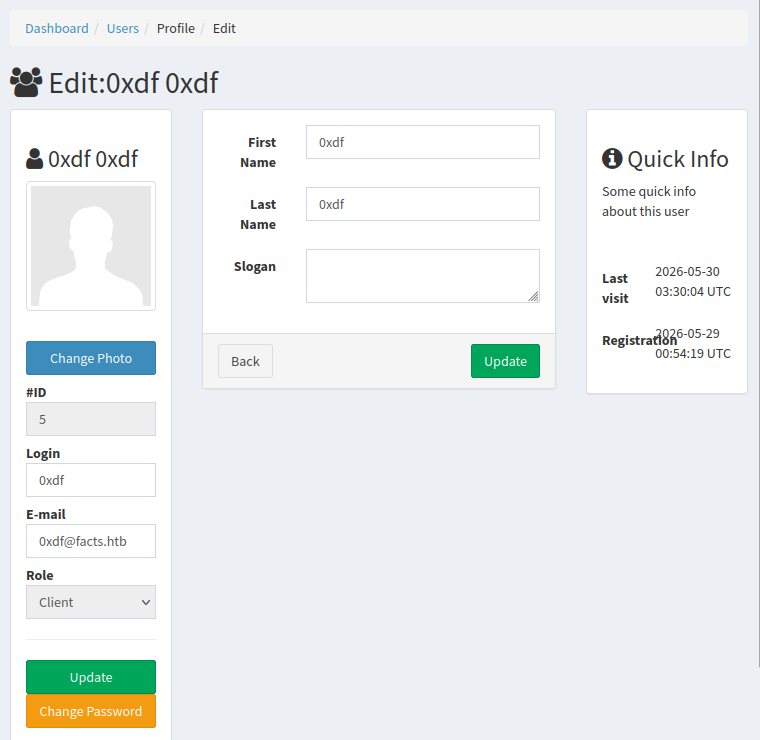This screenshot has height=740, width=760.
Task: Click the users group icon beside Edit heading
Action: (x=26, y=82)
